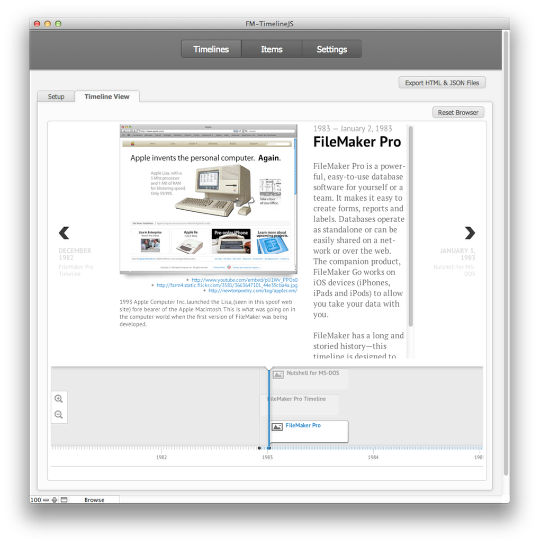Go to next slide with right arrow
This screenshot has height=545, width=540.
coord(469,233)
